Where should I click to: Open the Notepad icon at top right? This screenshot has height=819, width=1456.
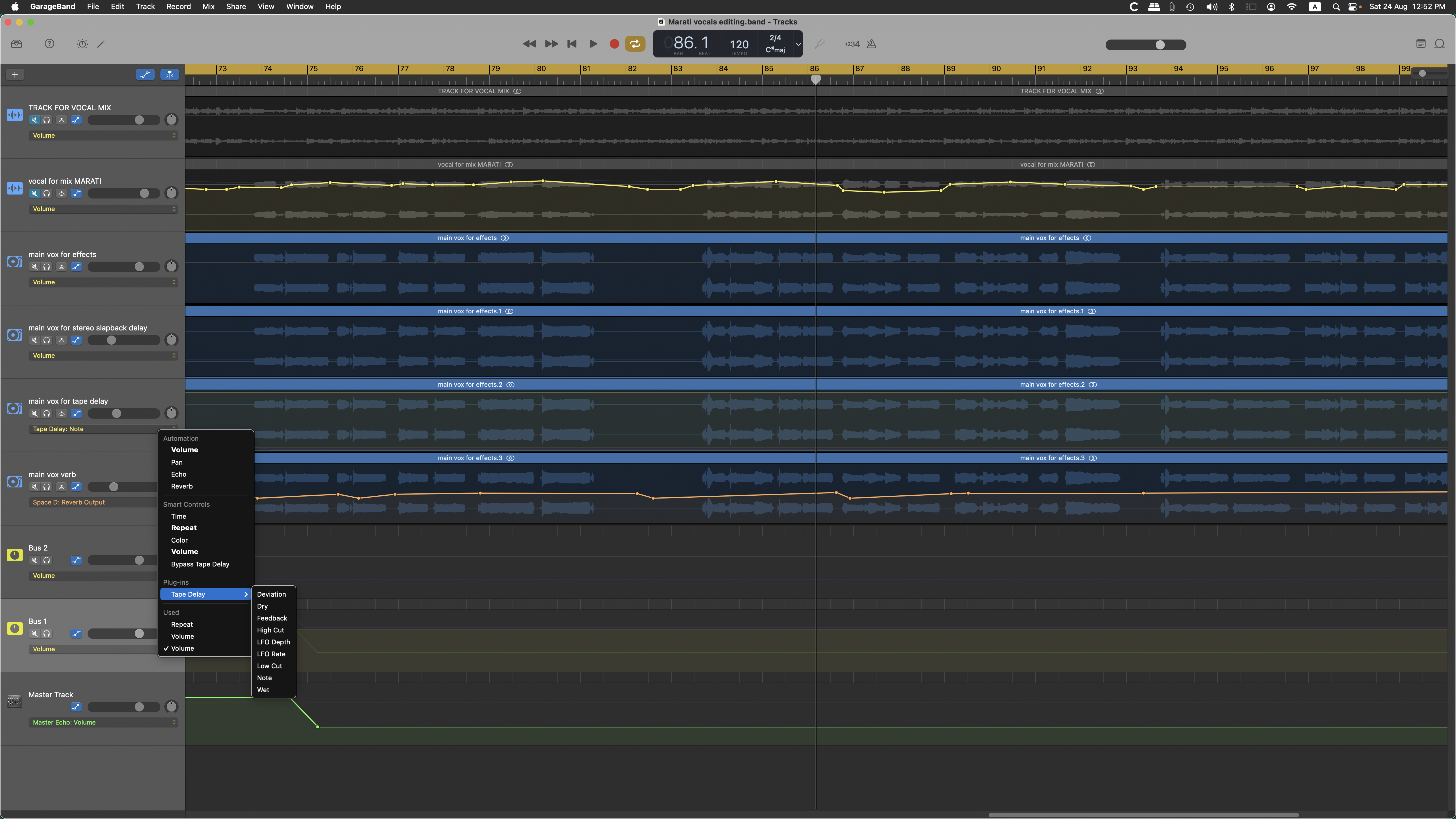click(1421, 44)
